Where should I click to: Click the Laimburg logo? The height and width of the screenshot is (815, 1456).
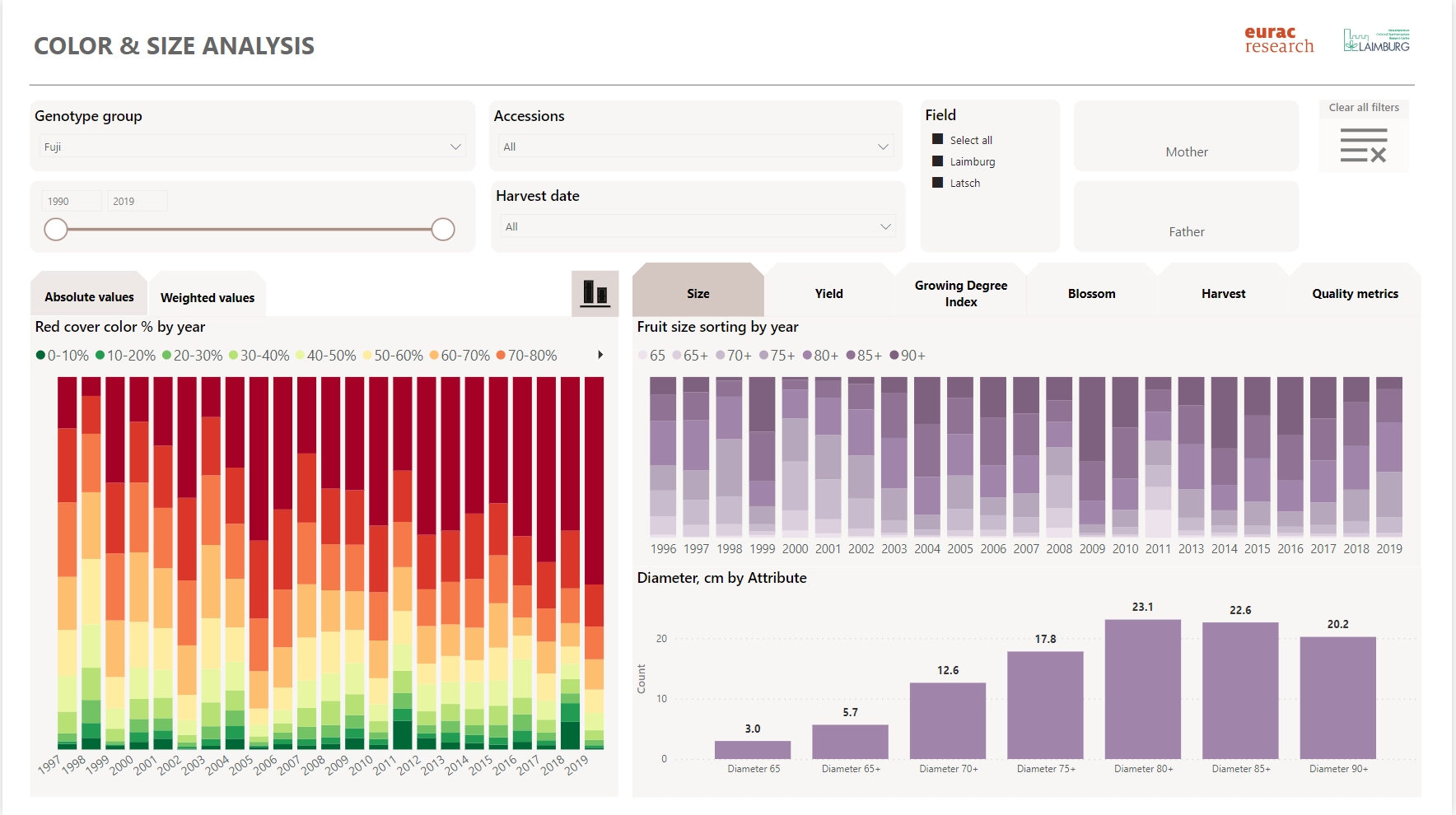(x=1376, y=40)
